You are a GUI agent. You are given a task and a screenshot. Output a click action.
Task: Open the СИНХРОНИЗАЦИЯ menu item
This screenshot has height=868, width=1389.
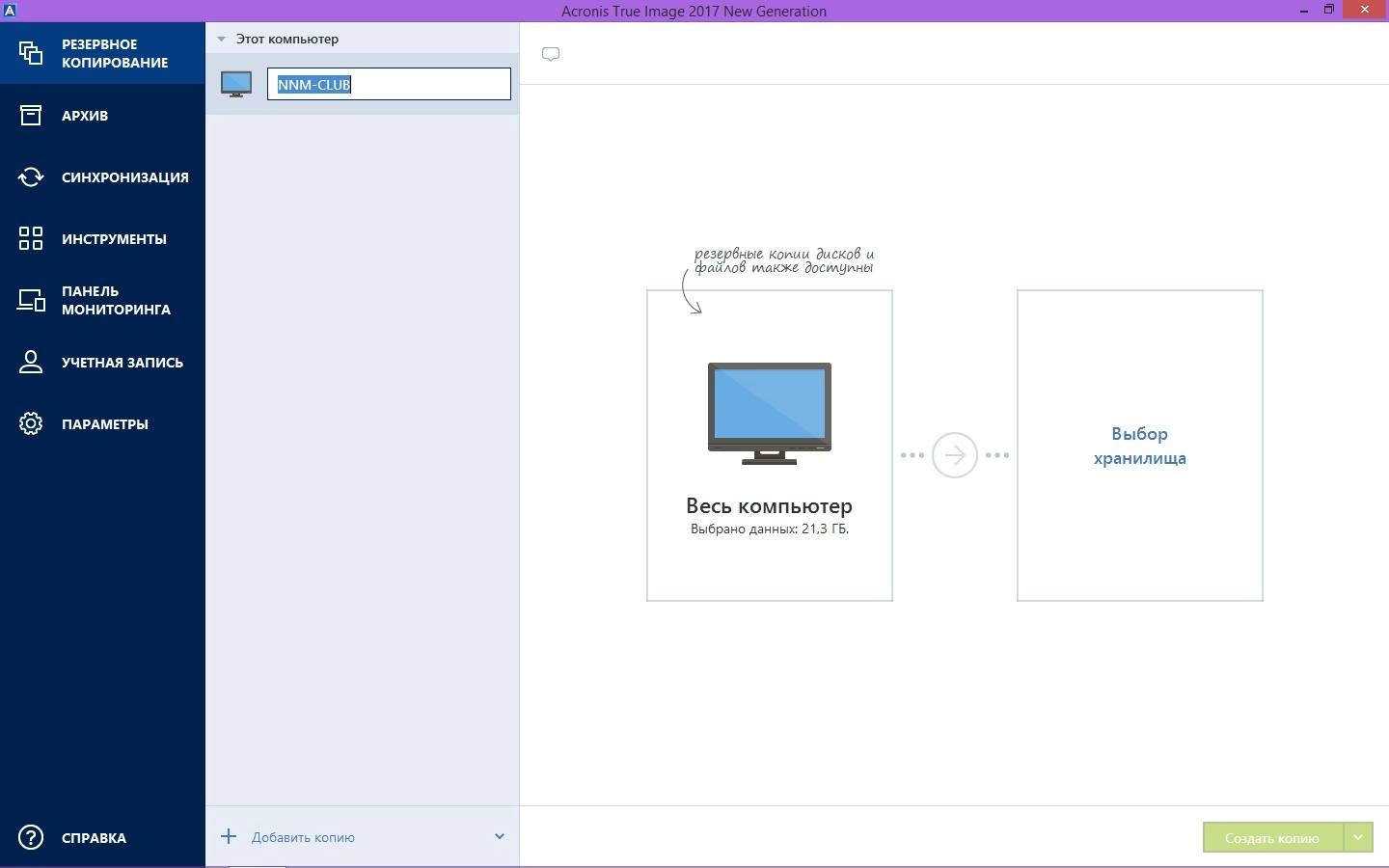102,176
